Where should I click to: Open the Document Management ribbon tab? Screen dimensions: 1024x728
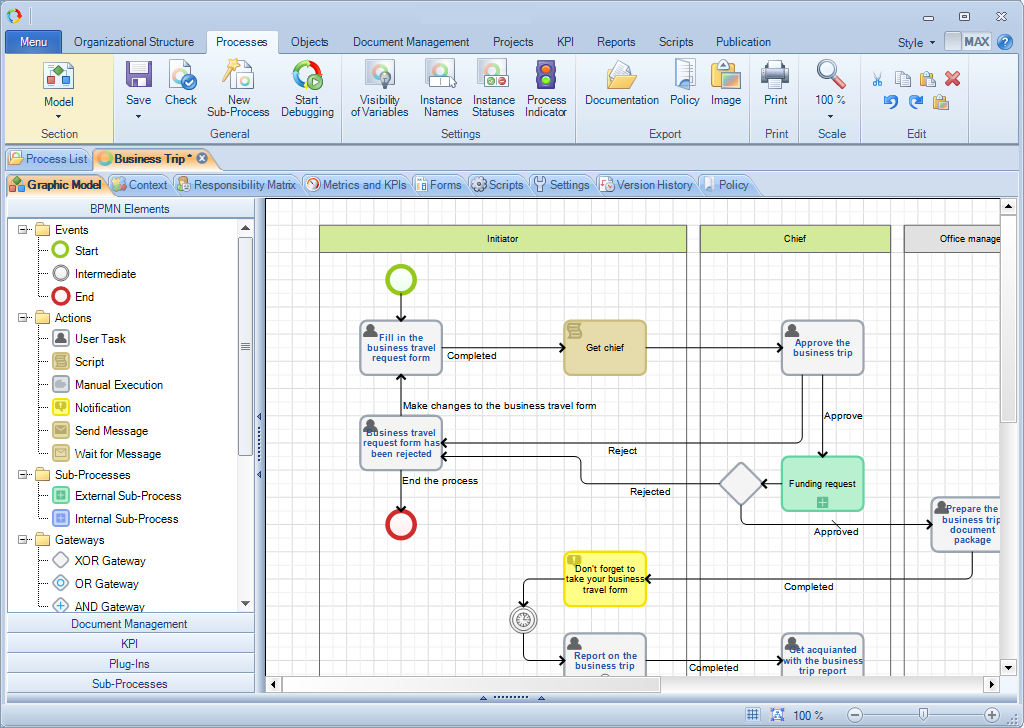click(x=411, y=42)
